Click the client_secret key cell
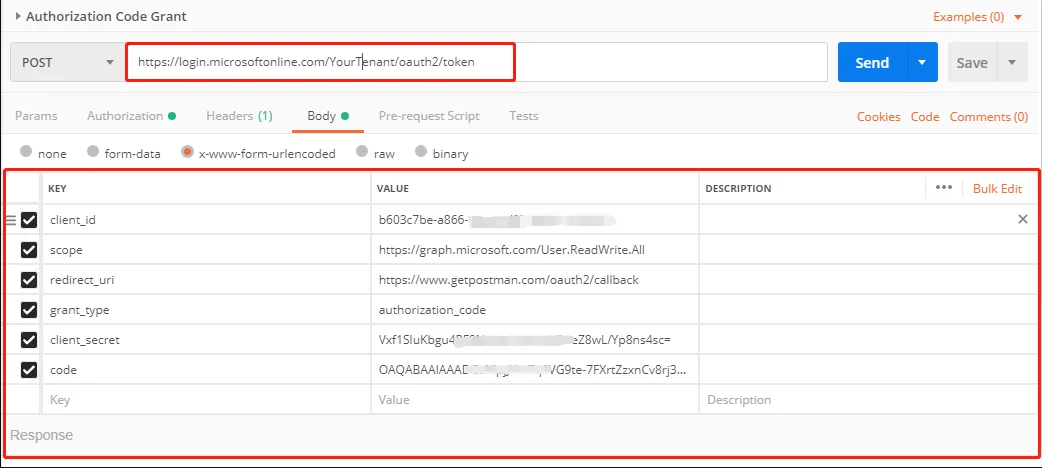 point(206,340)
